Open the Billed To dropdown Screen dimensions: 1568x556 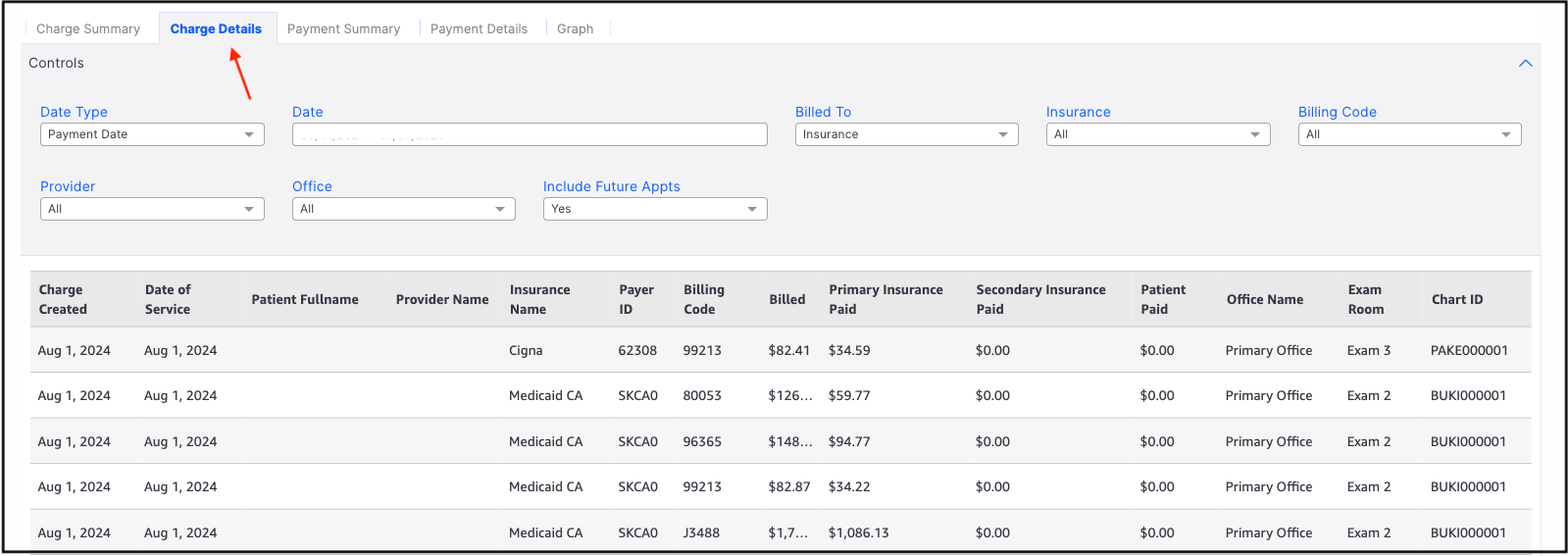[906, 134]
